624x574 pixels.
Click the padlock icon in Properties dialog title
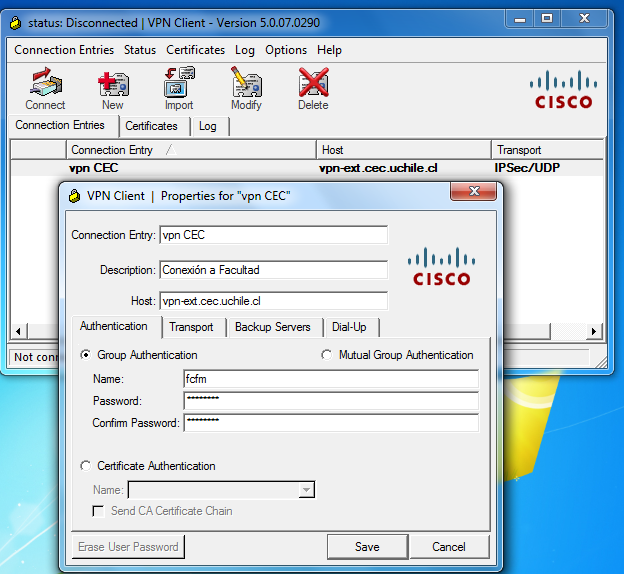coord(74,196)
